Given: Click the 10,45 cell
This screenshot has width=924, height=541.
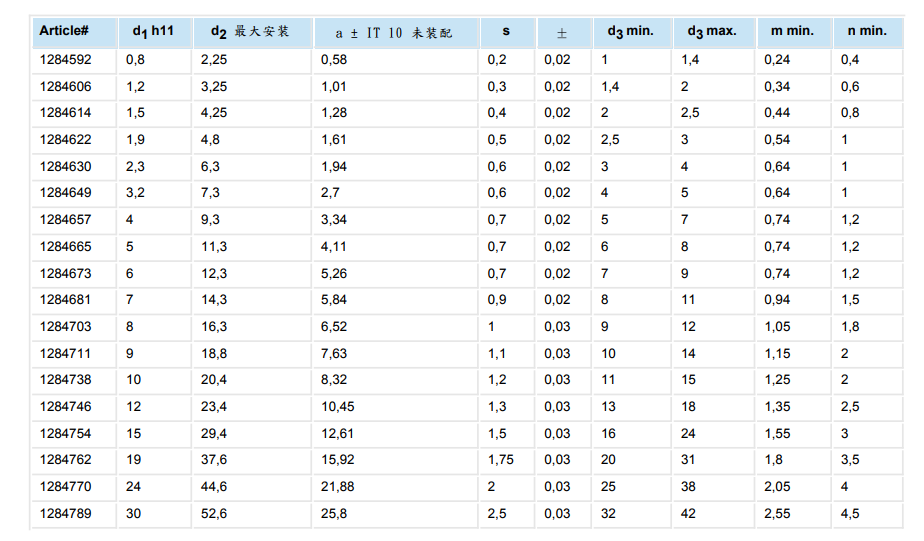Looking at the screenshot, I should click(337, 407).
